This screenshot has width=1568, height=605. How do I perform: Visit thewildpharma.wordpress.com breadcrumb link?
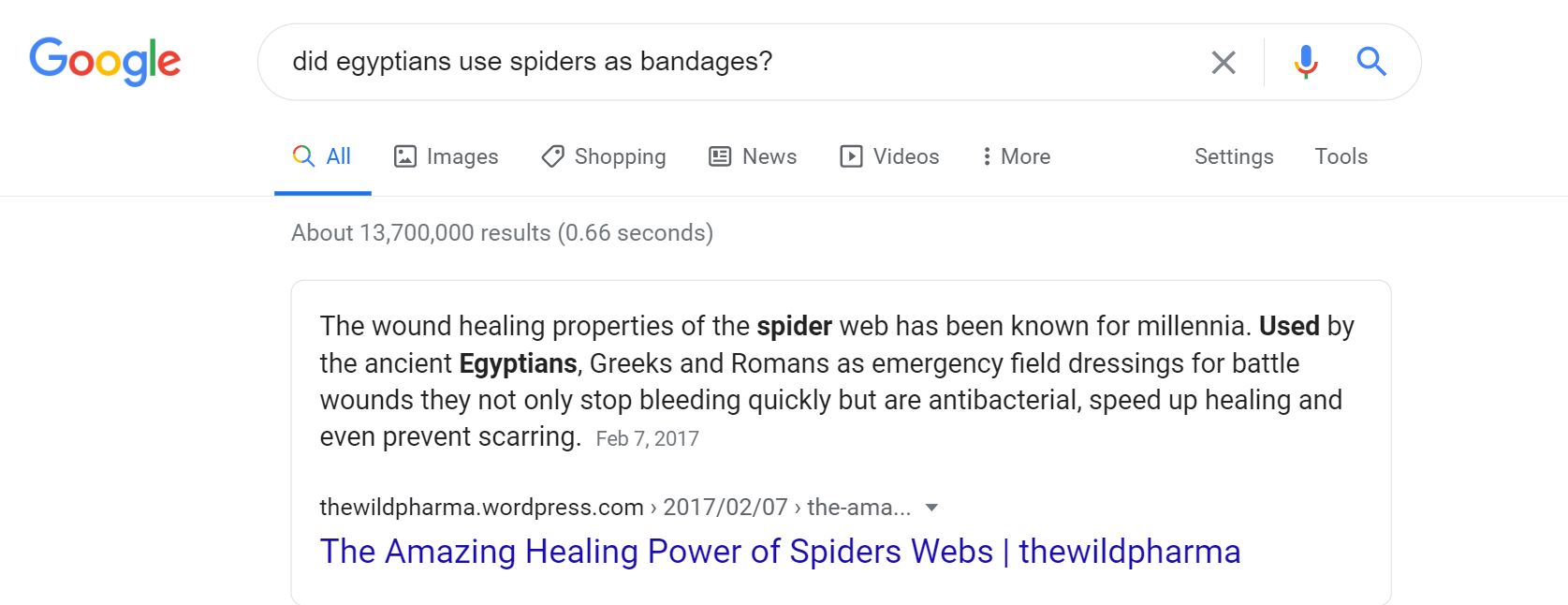pyautogui.click(x=478, y=507)
